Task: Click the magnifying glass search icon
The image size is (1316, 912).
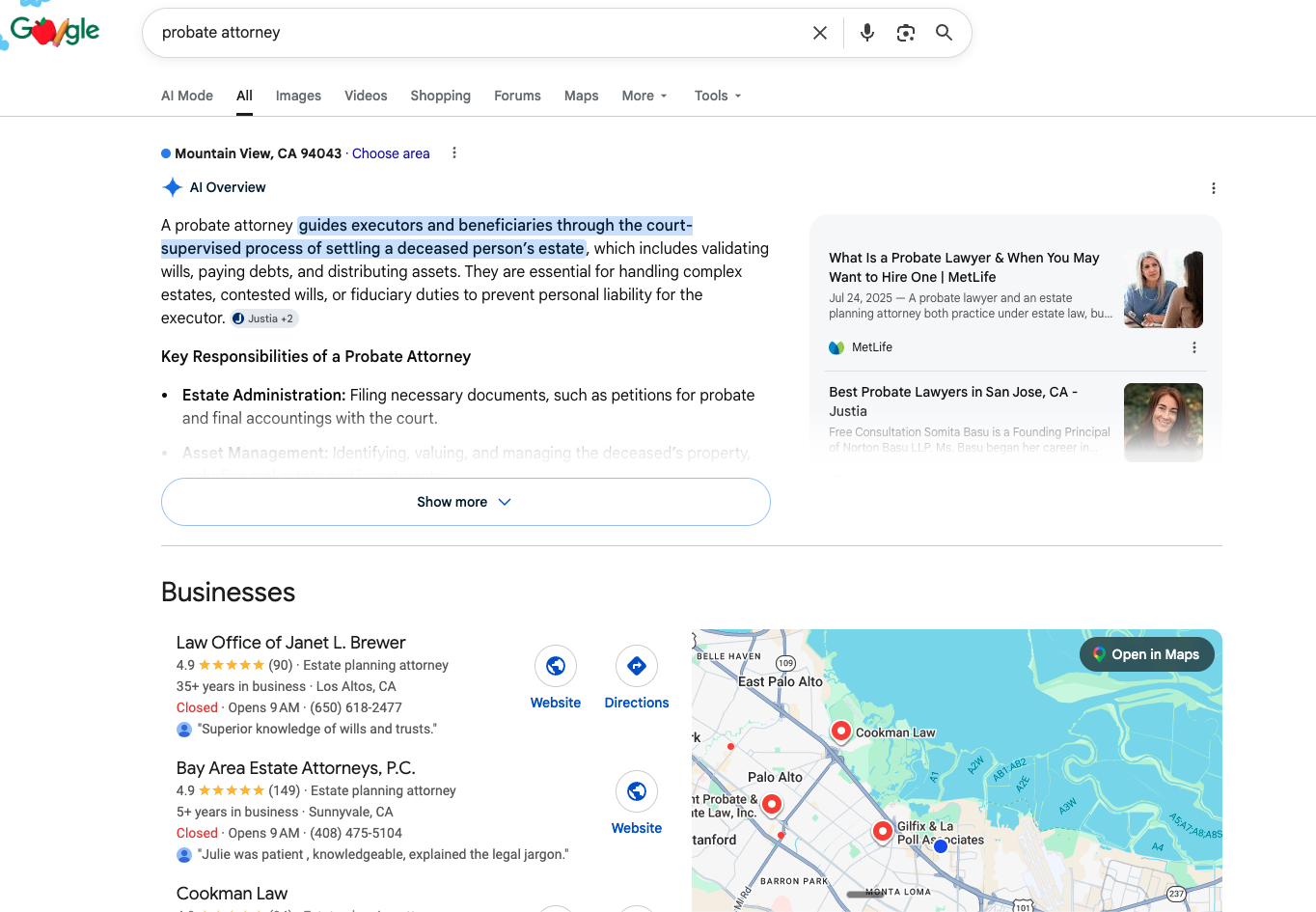Action: tap(944, 33)
